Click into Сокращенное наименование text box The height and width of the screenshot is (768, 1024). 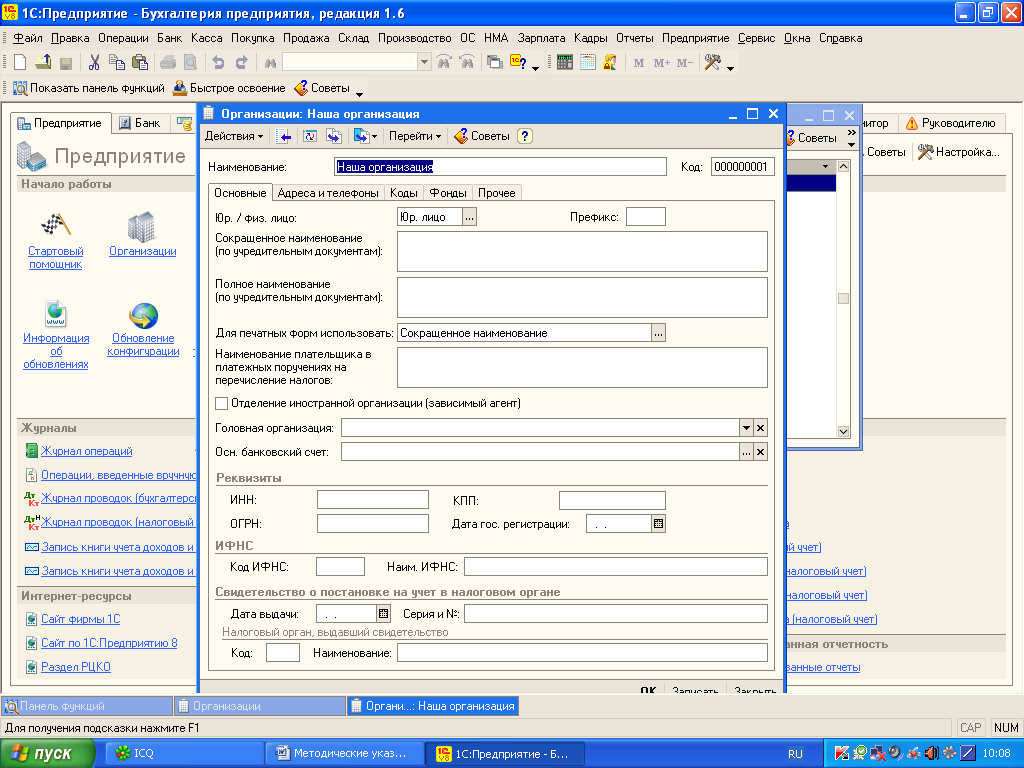582,251
